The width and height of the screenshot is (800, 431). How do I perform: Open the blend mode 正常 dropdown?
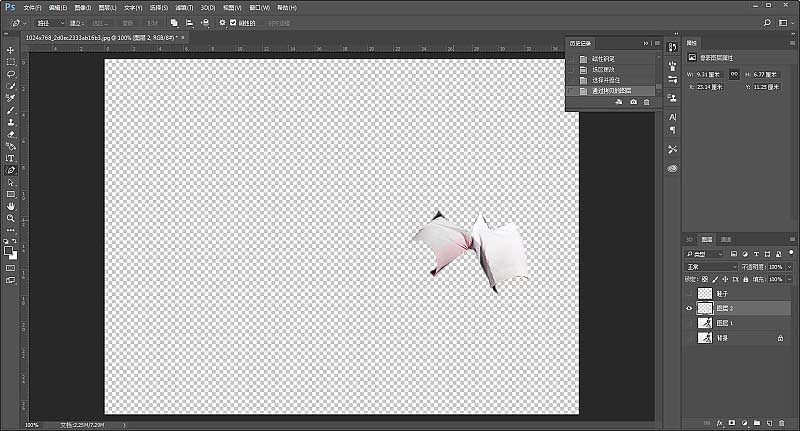711,267
